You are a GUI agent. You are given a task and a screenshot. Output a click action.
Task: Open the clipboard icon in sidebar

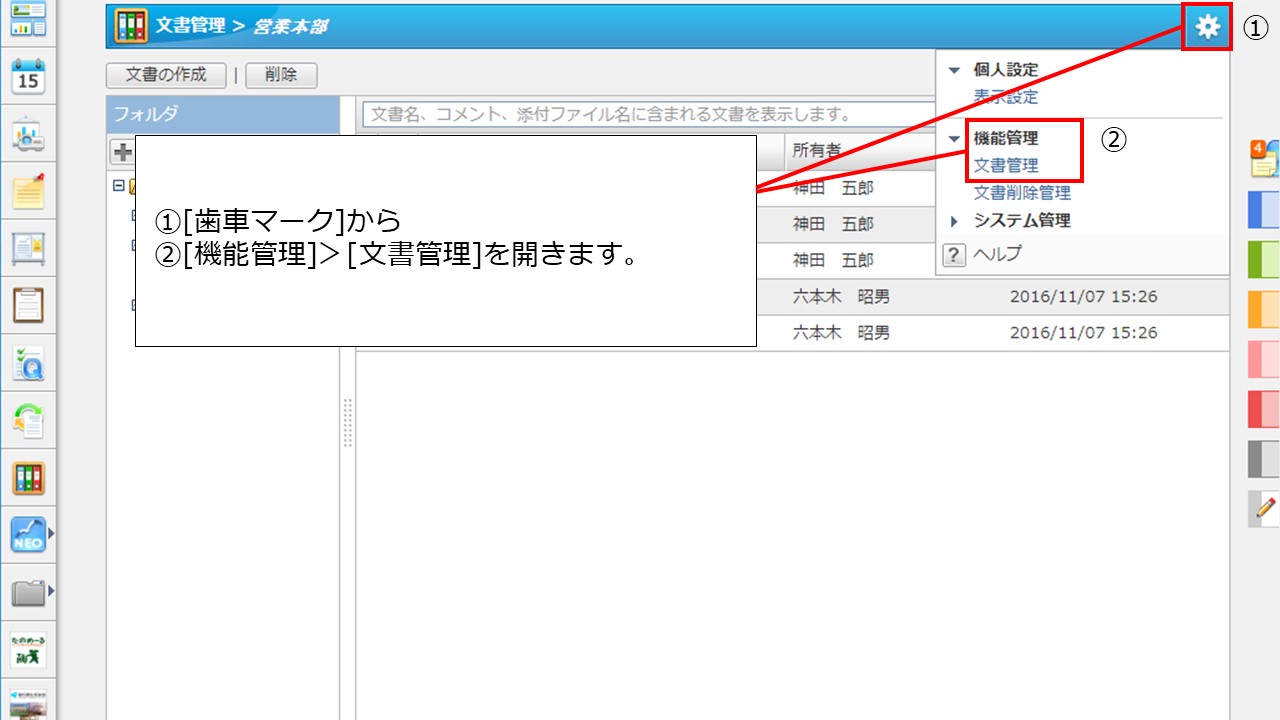click(28, 305)
